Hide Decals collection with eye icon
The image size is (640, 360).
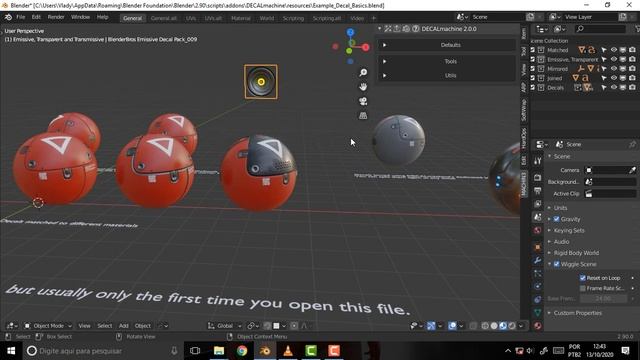point(613,87)
